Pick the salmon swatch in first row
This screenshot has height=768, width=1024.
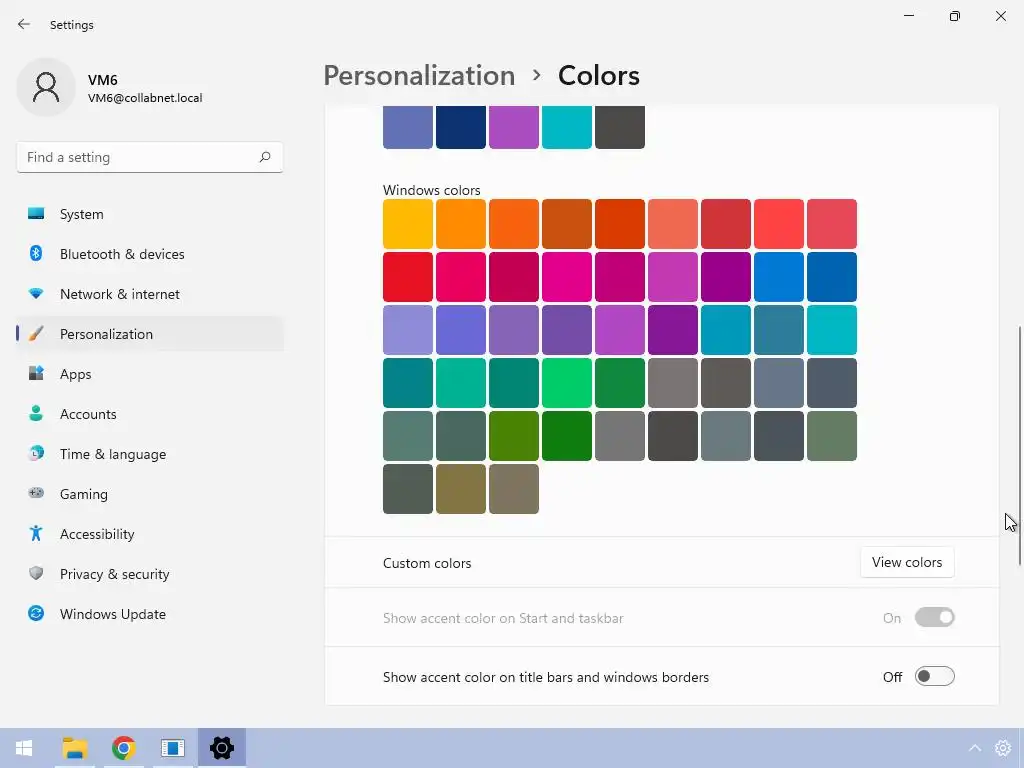coord(673,224)
